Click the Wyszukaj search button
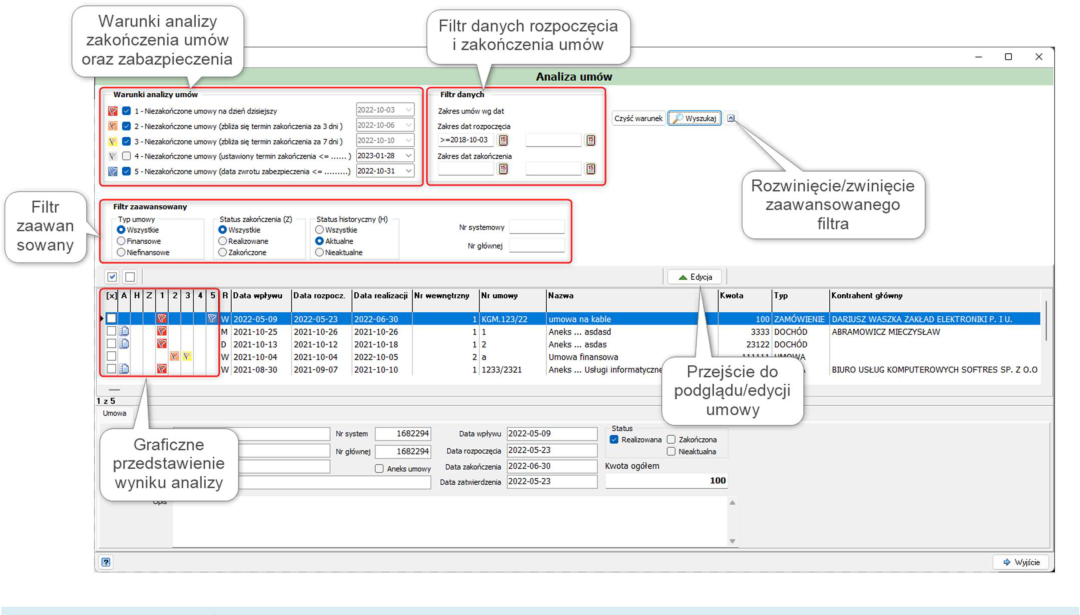 pyautogui.click(x=695, y=118)
